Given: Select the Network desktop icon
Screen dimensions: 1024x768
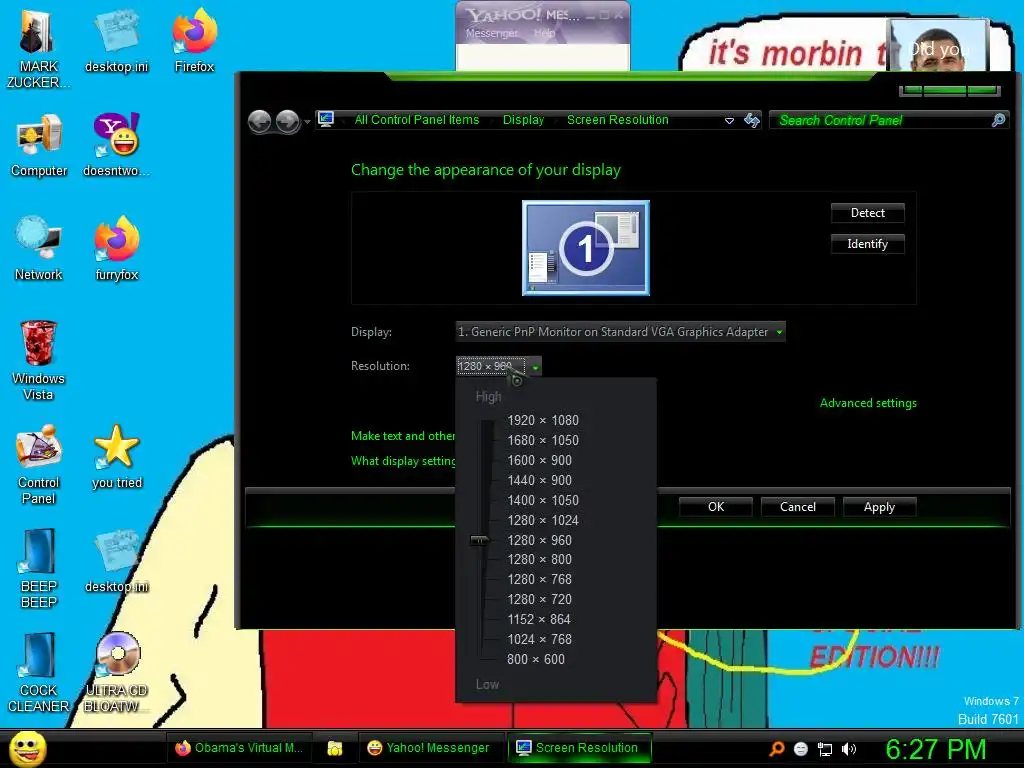Looking at the screenshot, I should [x=39, y=249].
